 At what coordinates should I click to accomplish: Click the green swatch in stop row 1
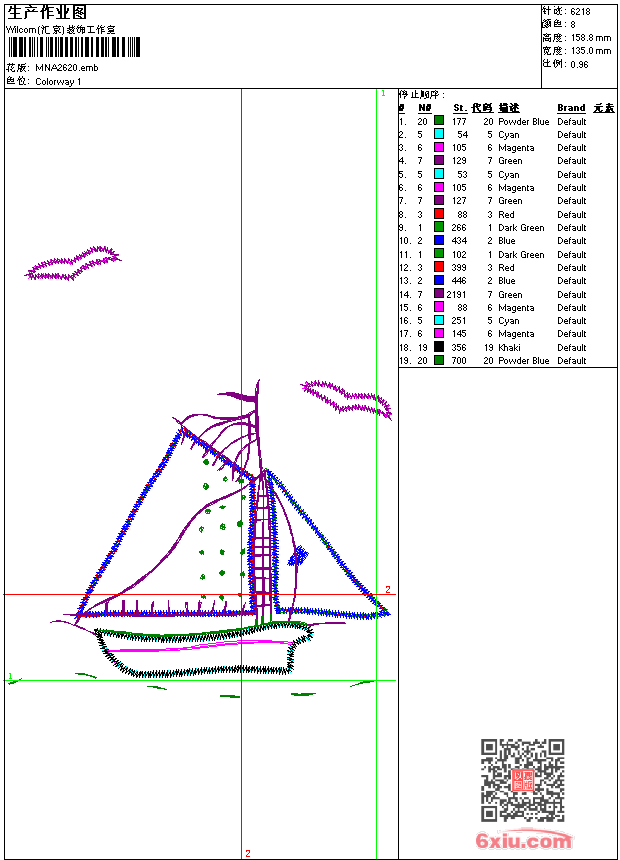point(439,121)
